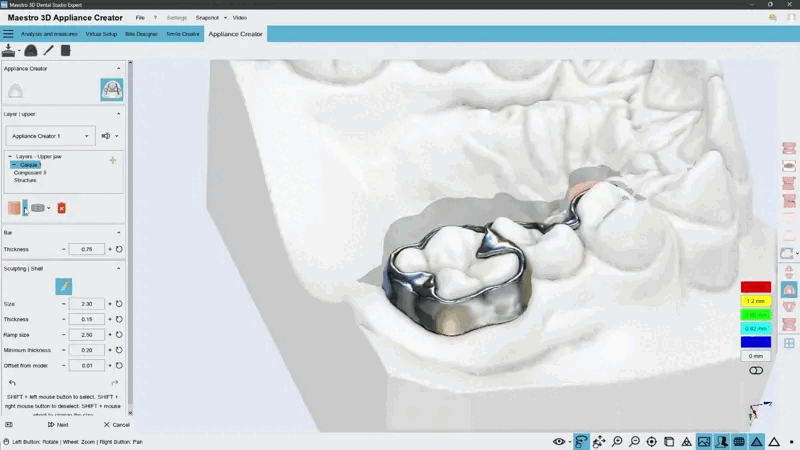Collapse the Bar panel
The image size is (800, 450).
tap(118, 233)
